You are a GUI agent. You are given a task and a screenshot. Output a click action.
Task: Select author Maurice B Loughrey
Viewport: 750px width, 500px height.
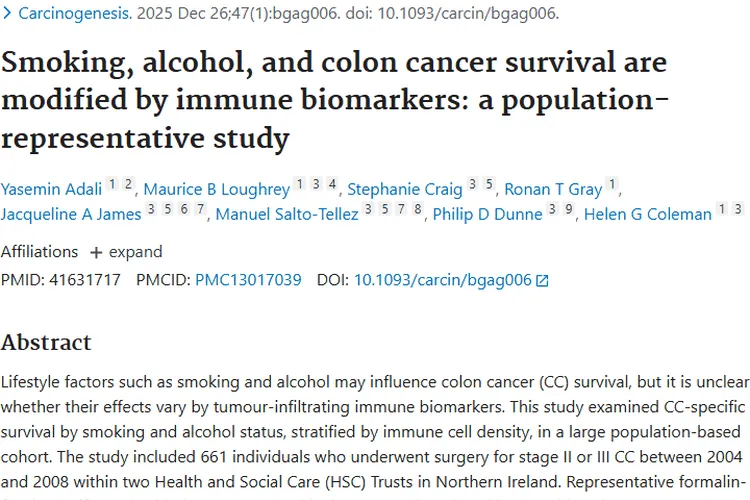coord(217,188)
